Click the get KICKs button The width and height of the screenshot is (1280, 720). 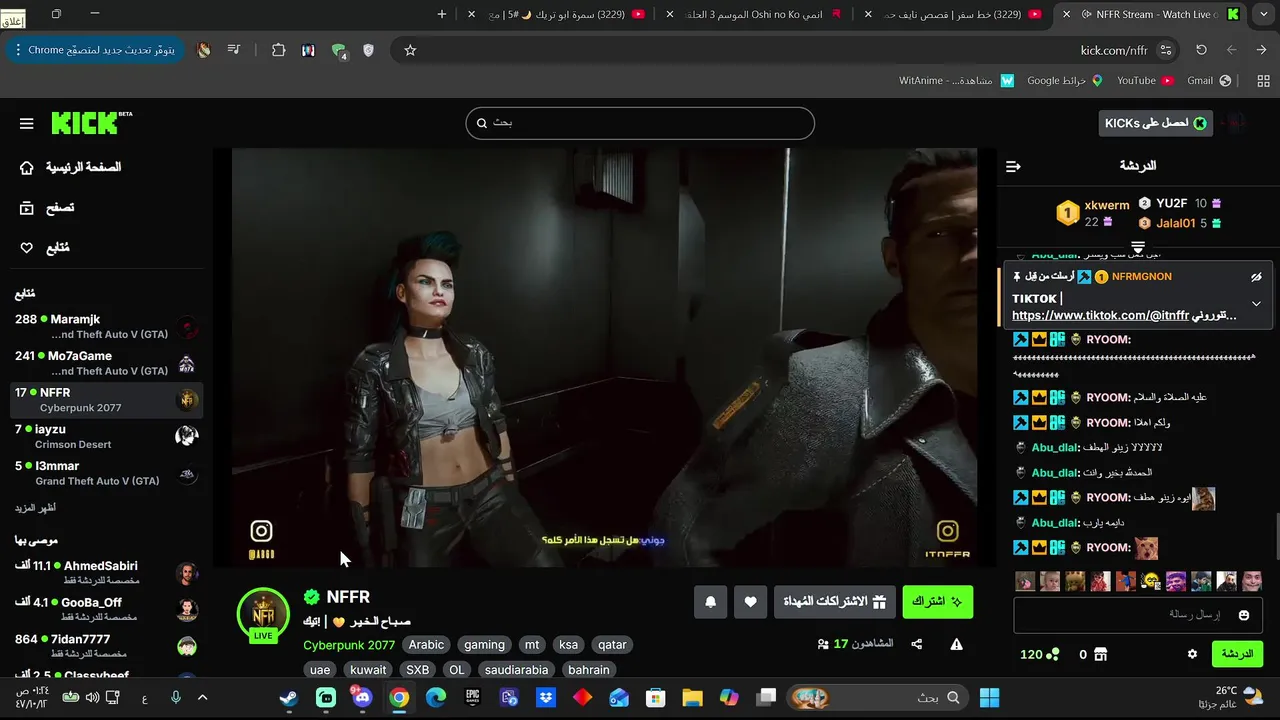[1155, 123]
